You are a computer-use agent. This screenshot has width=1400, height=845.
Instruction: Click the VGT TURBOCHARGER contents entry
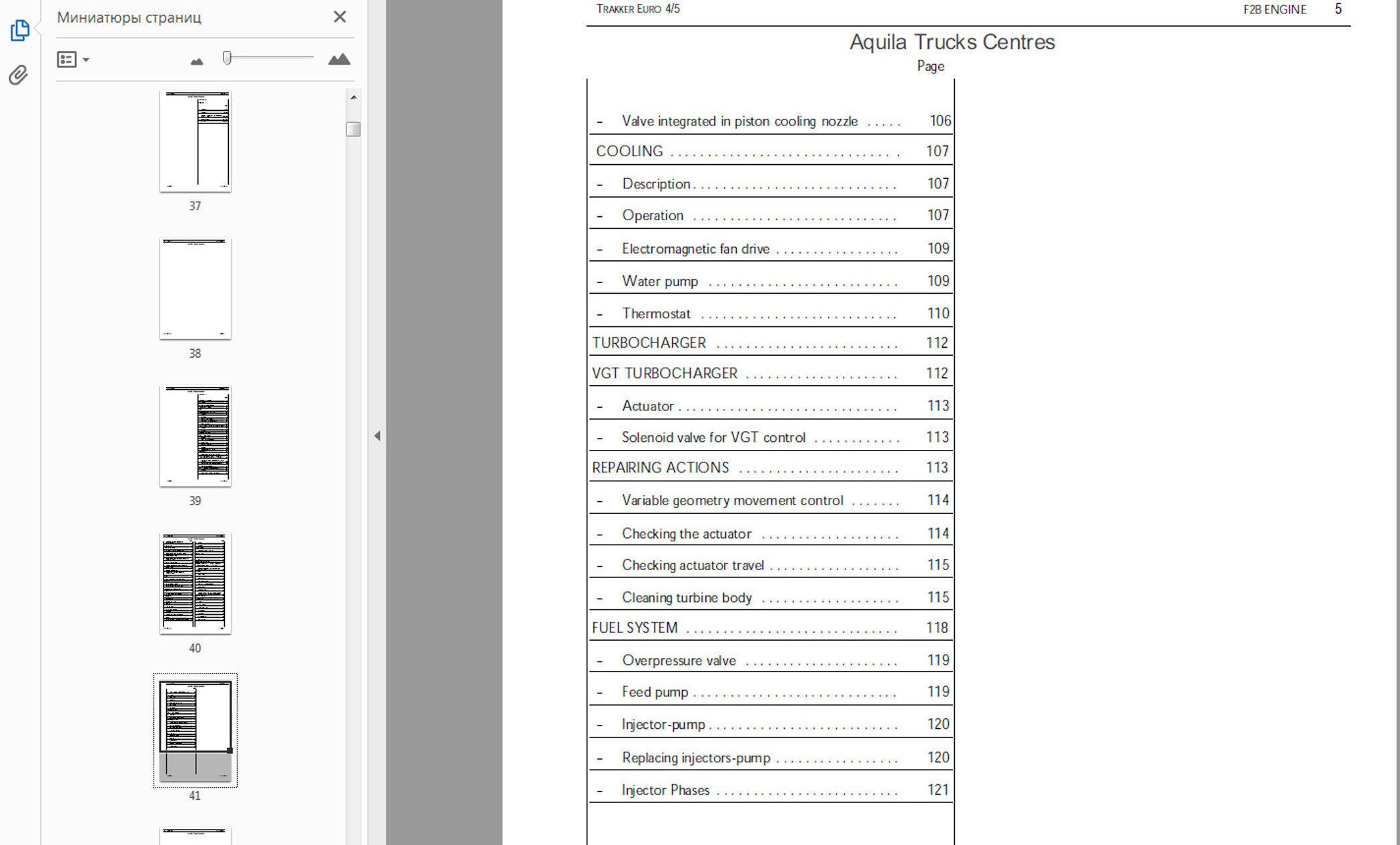tap(665, 374)
